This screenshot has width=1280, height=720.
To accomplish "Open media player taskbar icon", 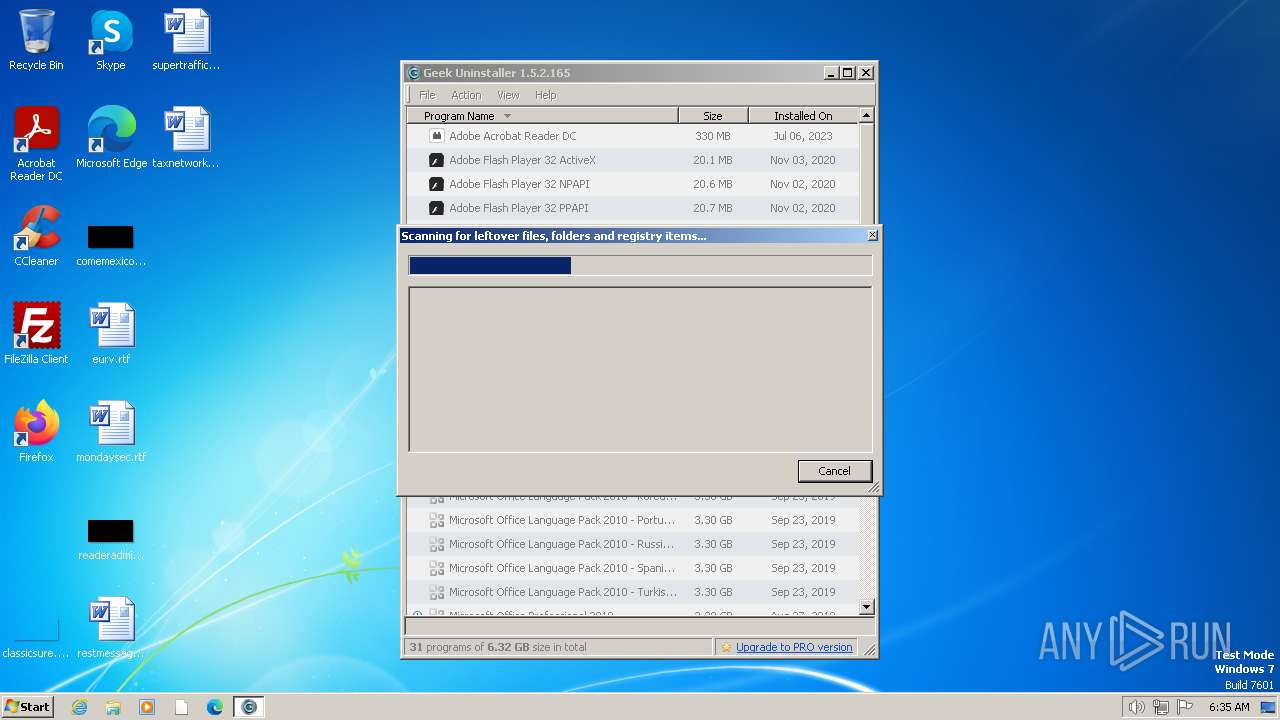I will (147, 707).
